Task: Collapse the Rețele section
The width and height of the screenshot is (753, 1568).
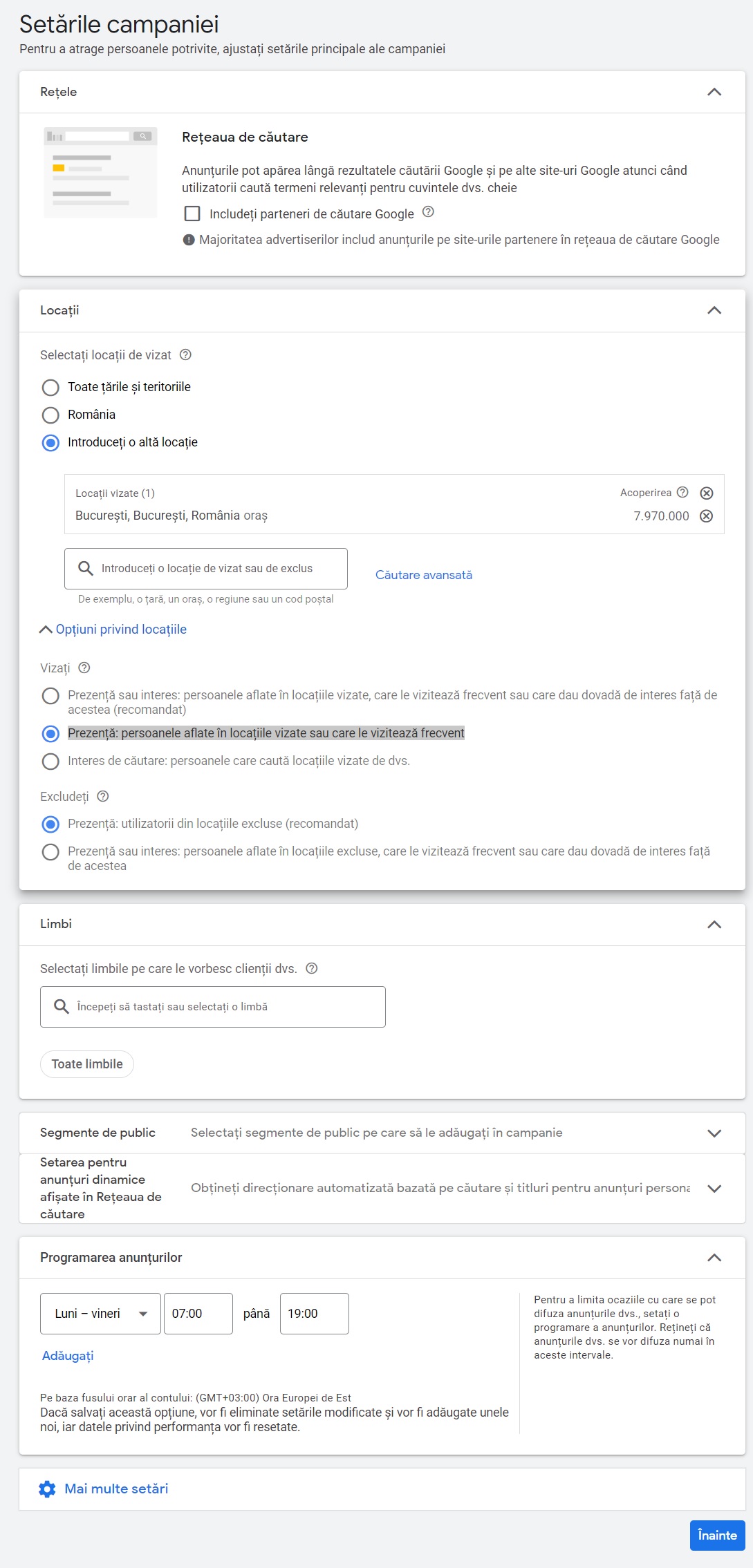Action: point(714,92)
